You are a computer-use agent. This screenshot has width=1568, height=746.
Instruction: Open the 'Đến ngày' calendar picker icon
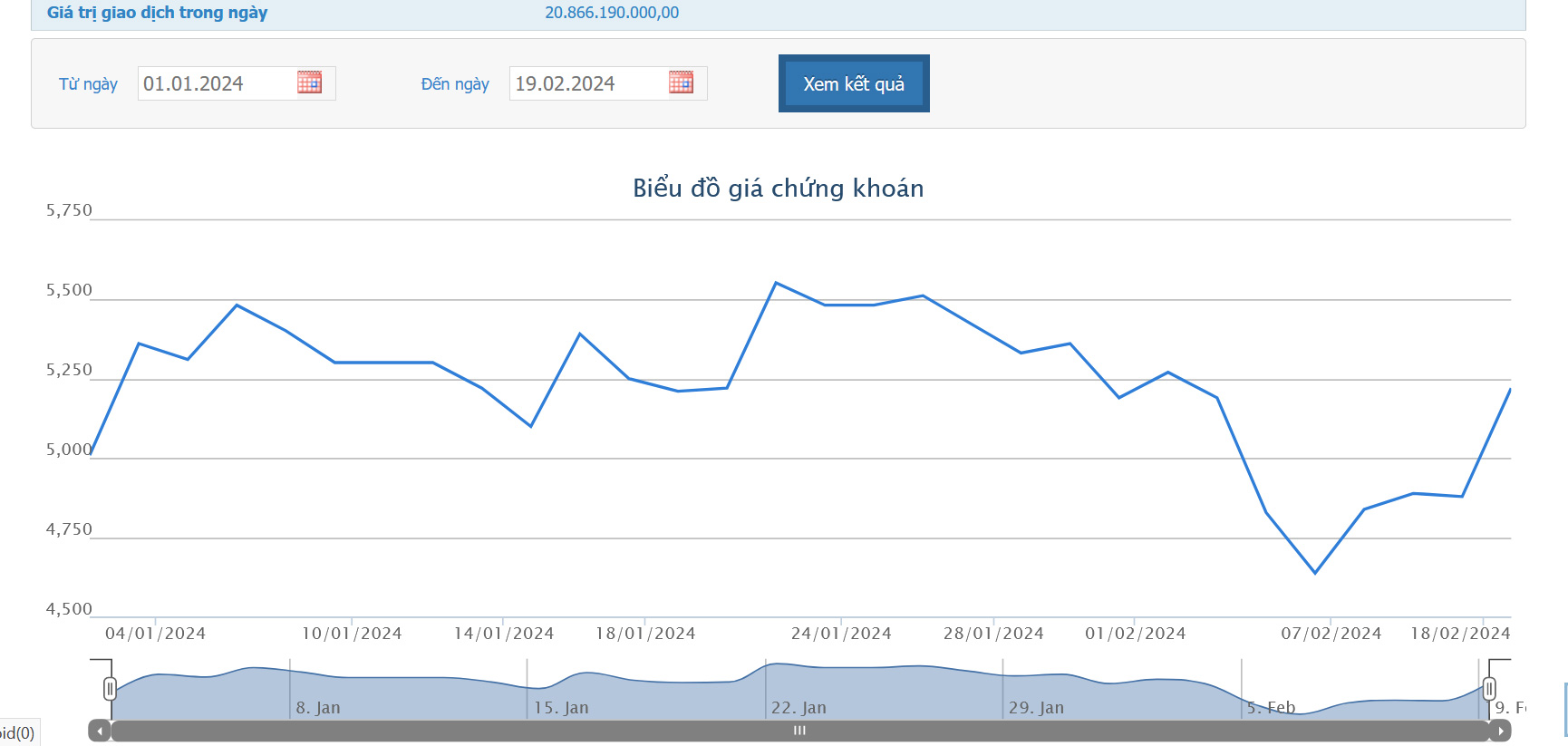(681, 82)
